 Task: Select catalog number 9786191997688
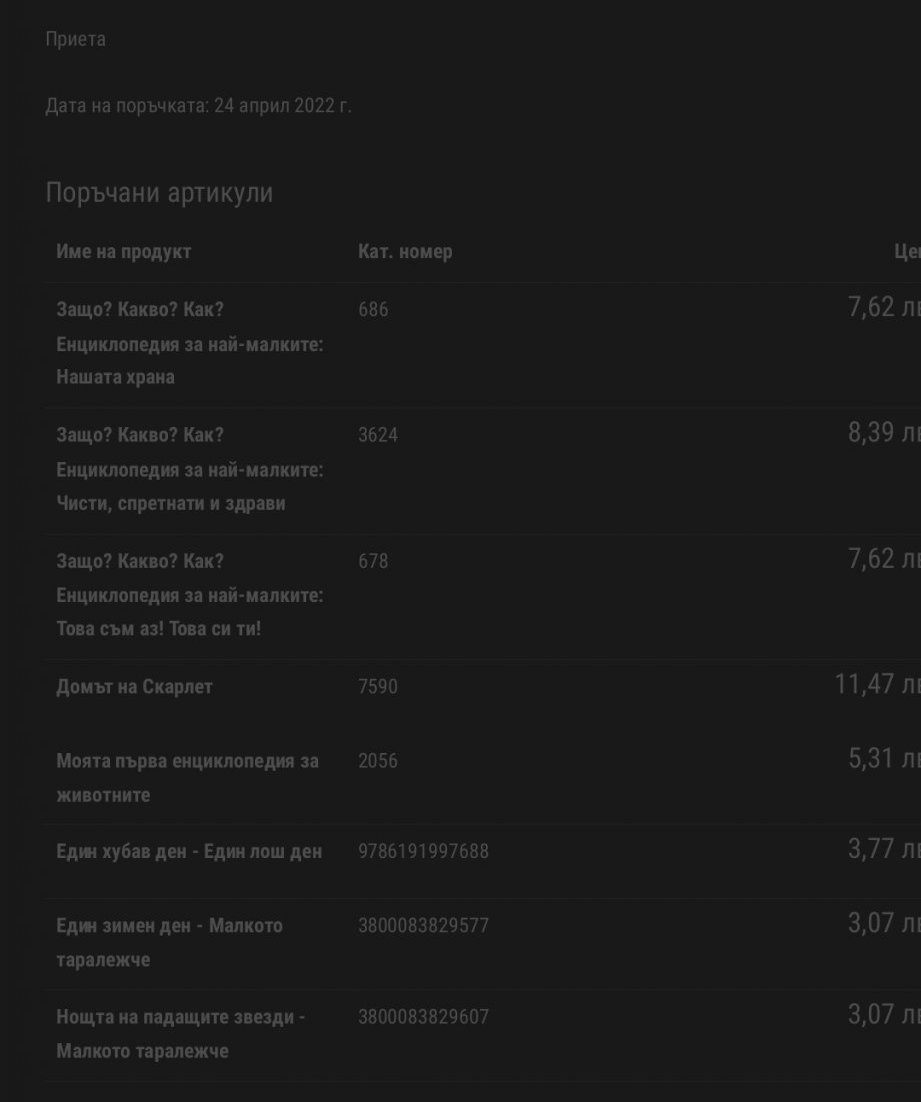423,852
